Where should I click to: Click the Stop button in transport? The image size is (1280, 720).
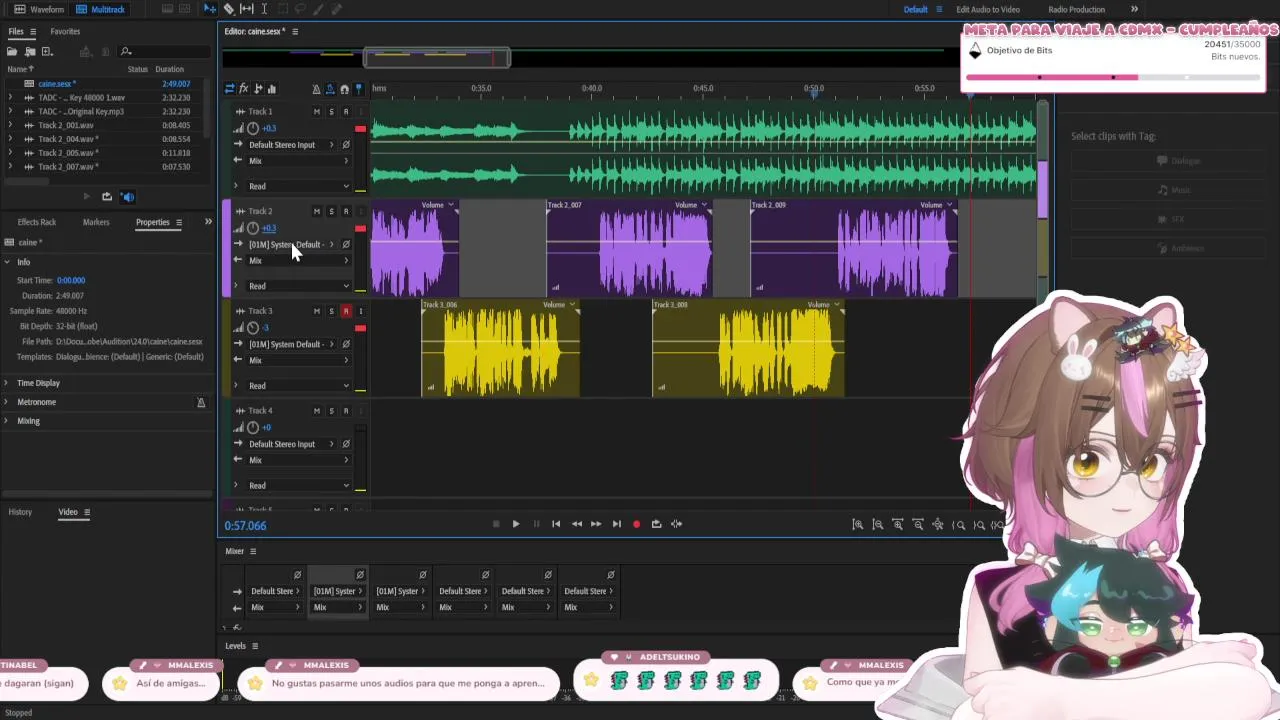pyautogui.click(x=496, y=524)
